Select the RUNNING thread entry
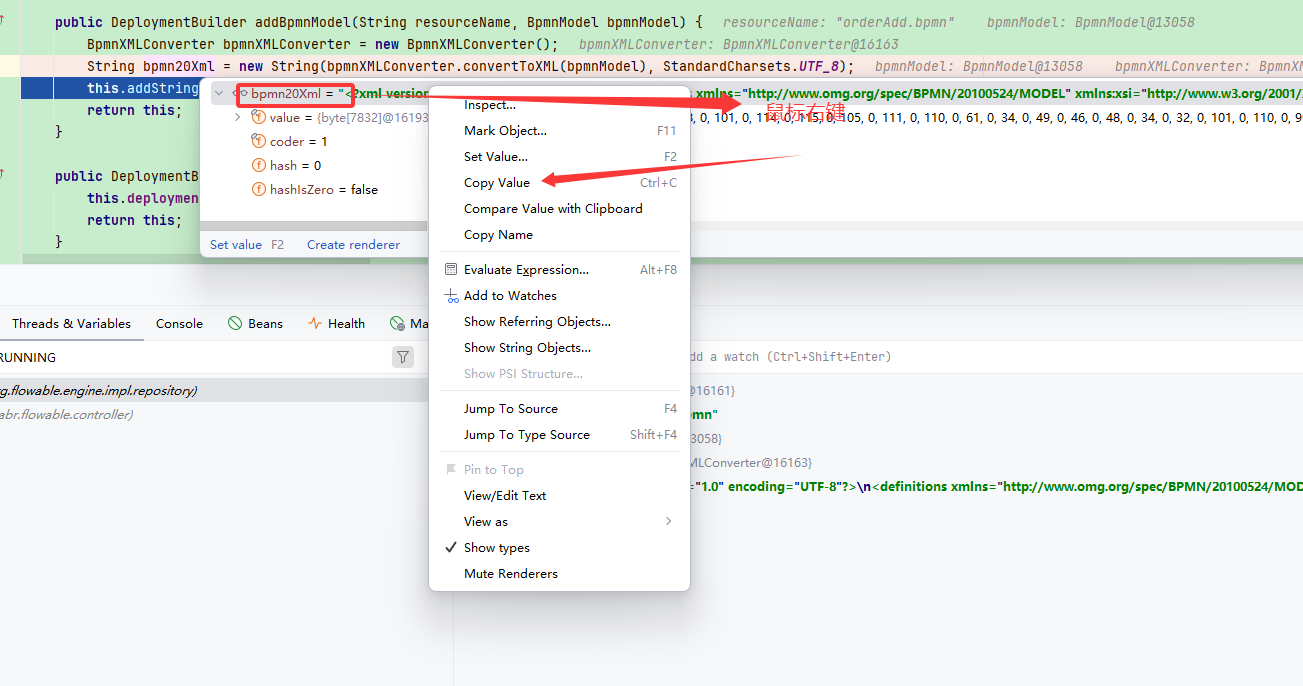This screenshot has height=686, width=1303. point(28,357)
